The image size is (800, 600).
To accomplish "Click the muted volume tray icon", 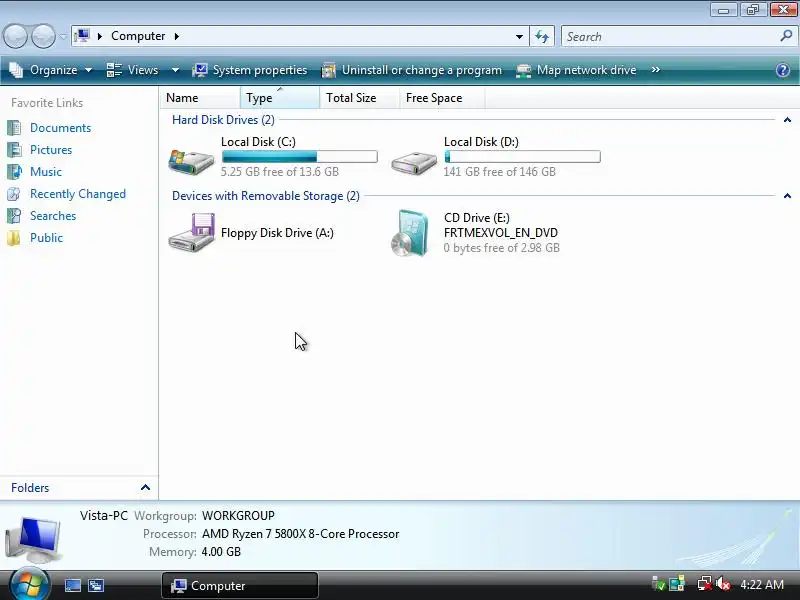I will 722,584.
